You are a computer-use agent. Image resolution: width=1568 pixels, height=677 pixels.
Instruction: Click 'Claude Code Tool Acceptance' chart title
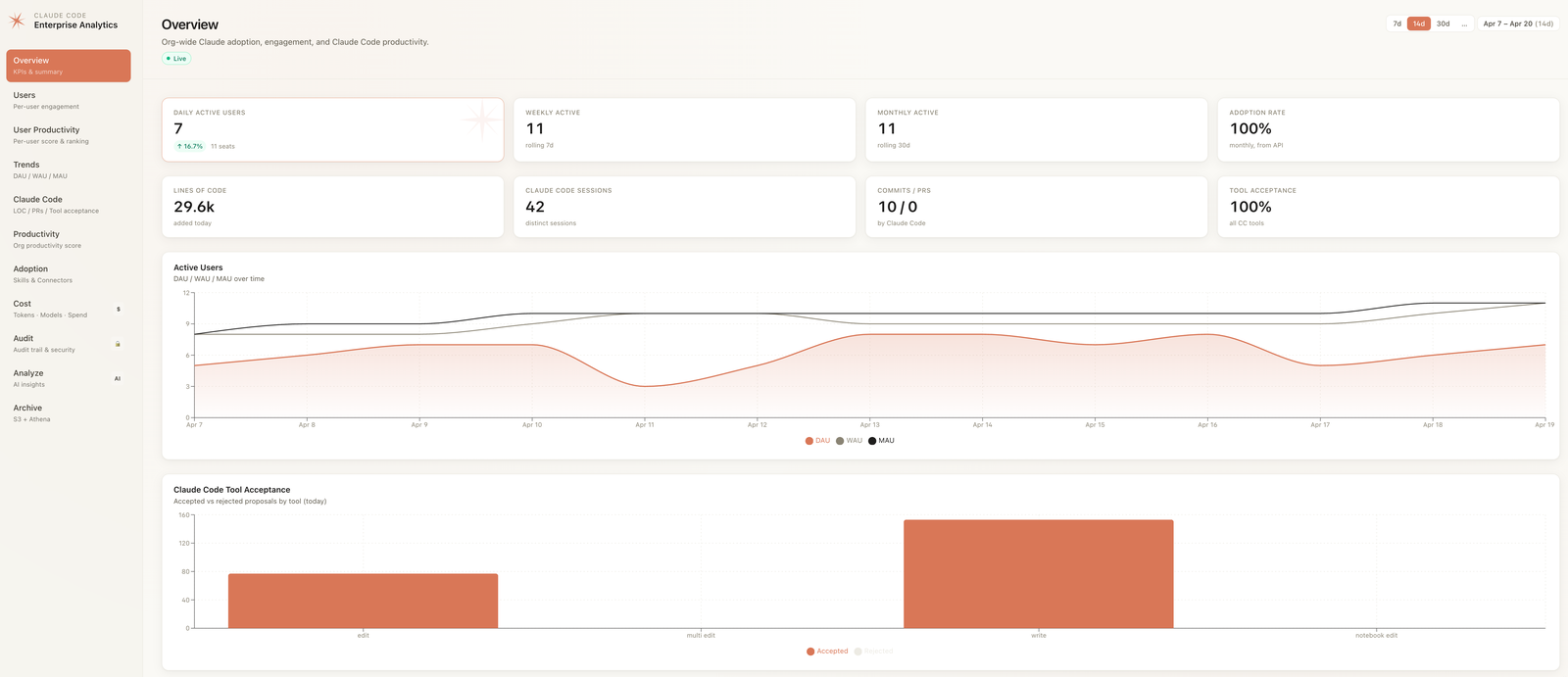point(231,490)
